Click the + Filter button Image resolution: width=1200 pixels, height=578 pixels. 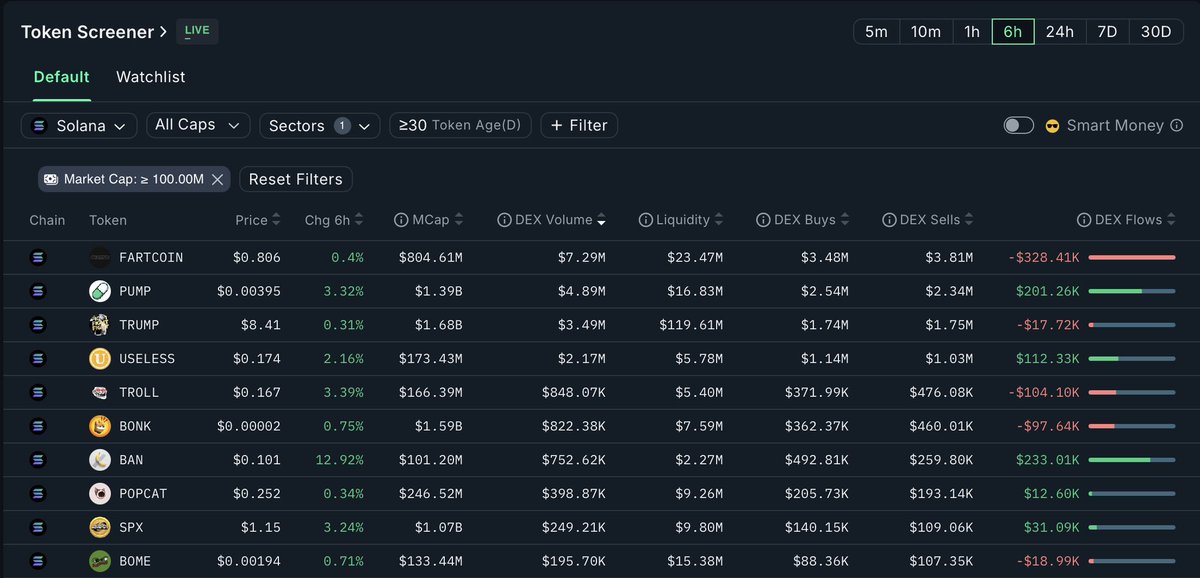579,125
